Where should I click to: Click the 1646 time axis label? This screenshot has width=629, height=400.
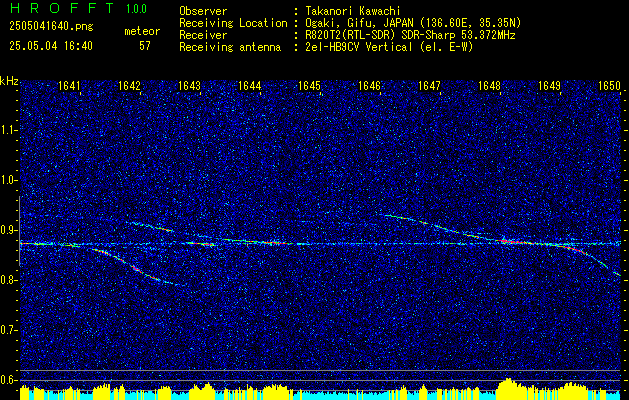click(369, 86)
